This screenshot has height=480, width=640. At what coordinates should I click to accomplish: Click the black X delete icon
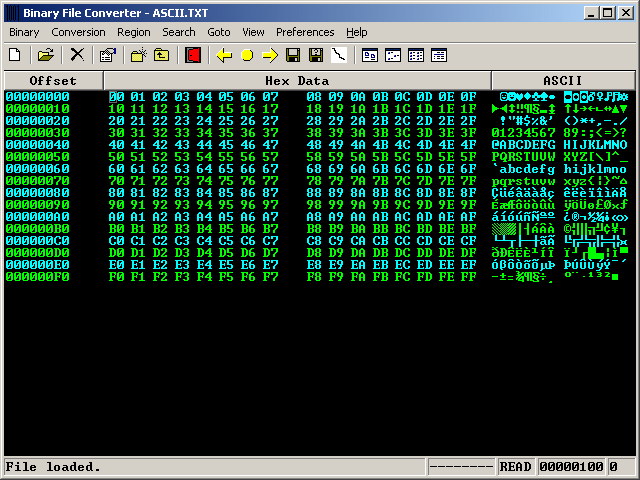[77, 55]
